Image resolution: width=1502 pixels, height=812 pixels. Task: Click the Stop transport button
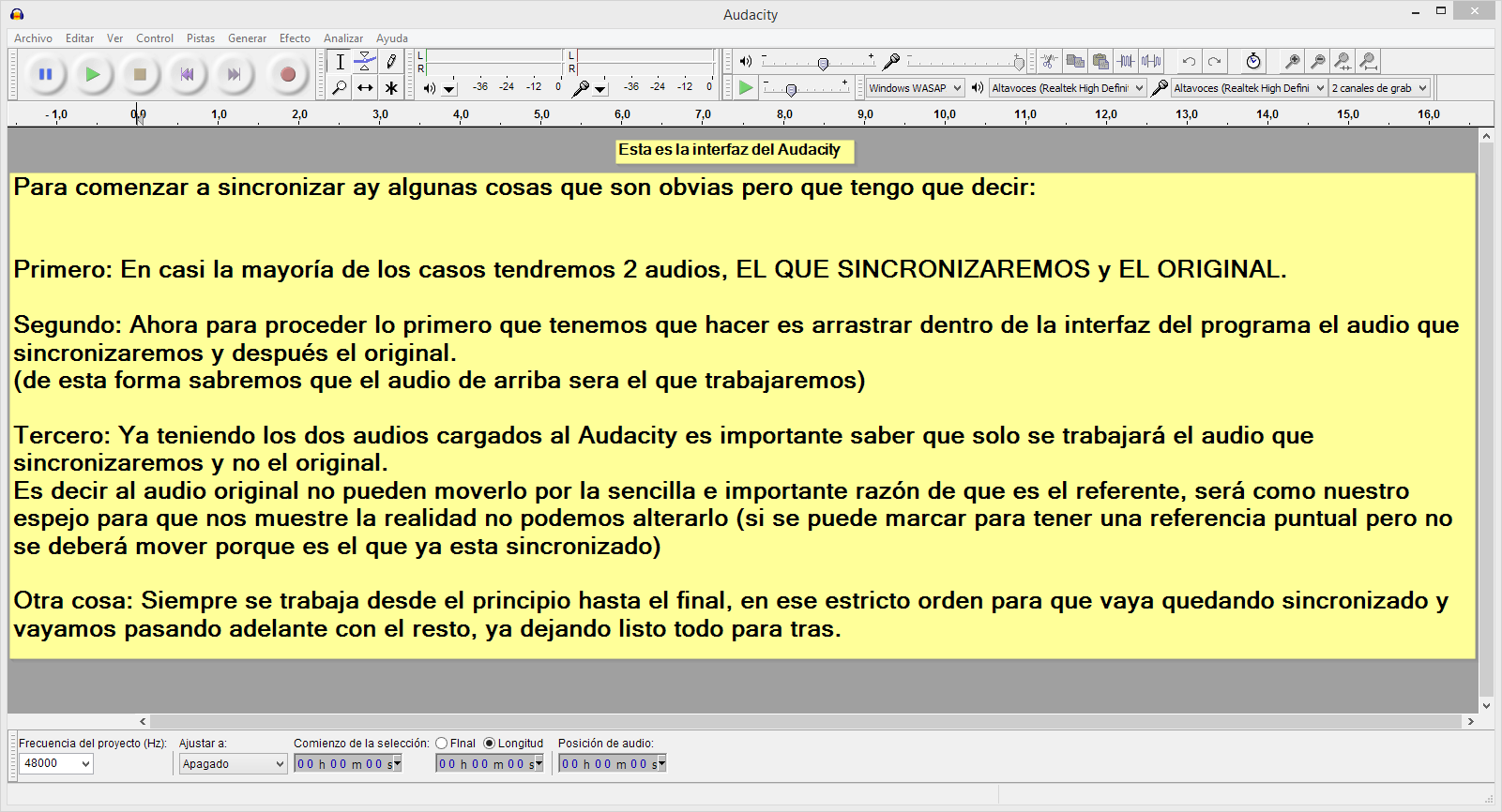140,74
